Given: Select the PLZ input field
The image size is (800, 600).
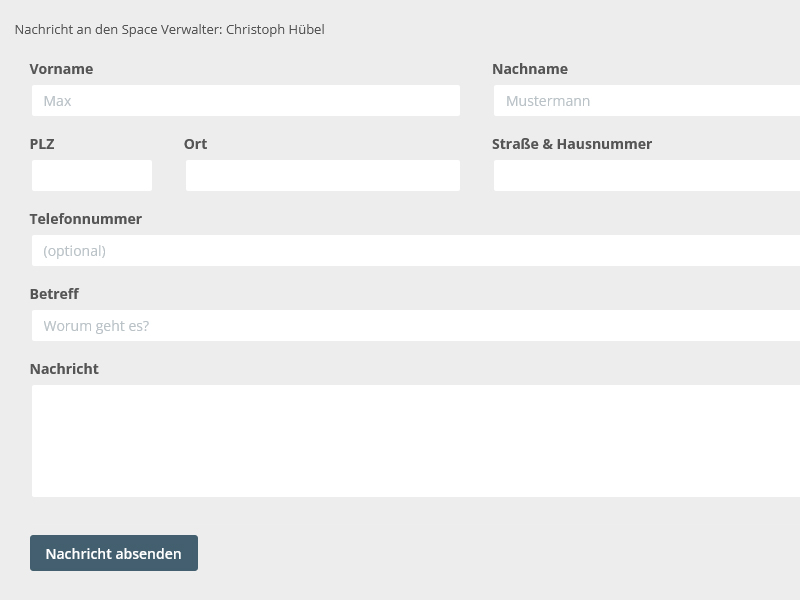Looking at the screenshot, I should [92, 176].
